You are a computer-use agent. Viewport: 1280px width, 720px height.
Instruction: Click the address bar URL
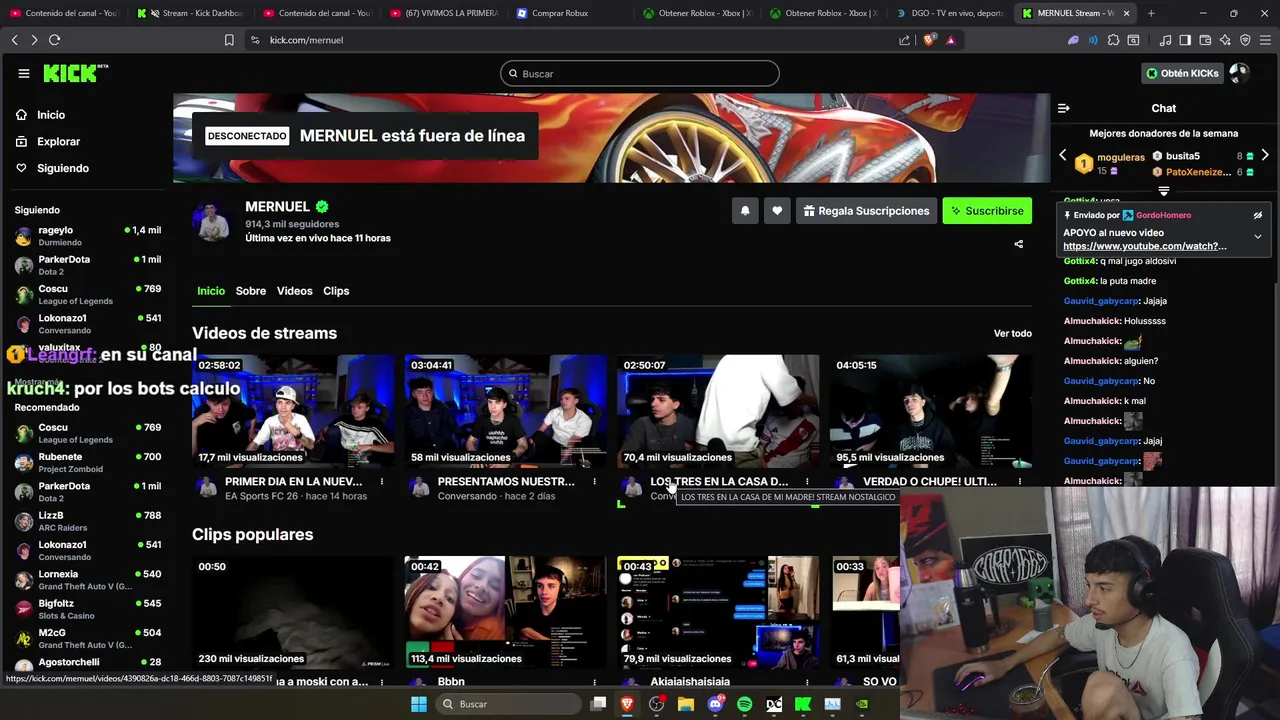pyautogui.click(x=306, y=40)
